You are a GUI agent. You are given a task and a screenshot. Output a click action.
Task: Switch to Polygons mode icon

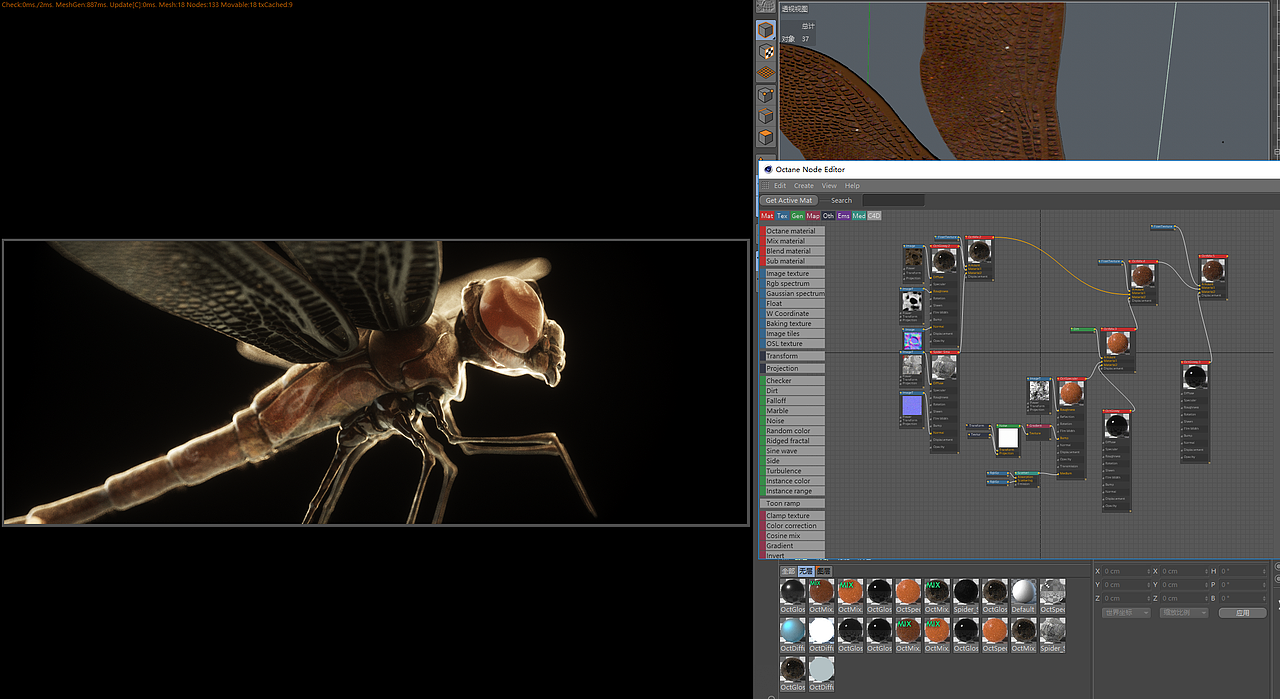coord(765,137)
